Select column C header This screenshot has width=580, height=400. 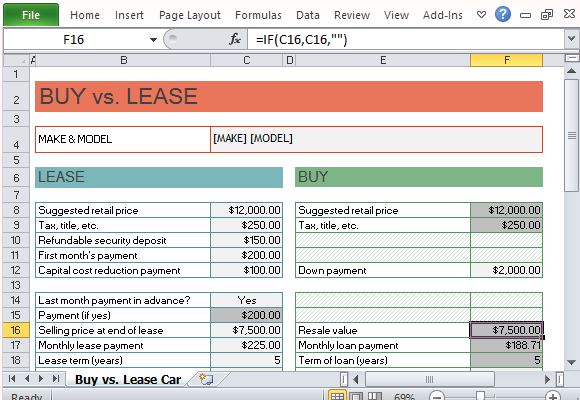(x=247, y=60)
